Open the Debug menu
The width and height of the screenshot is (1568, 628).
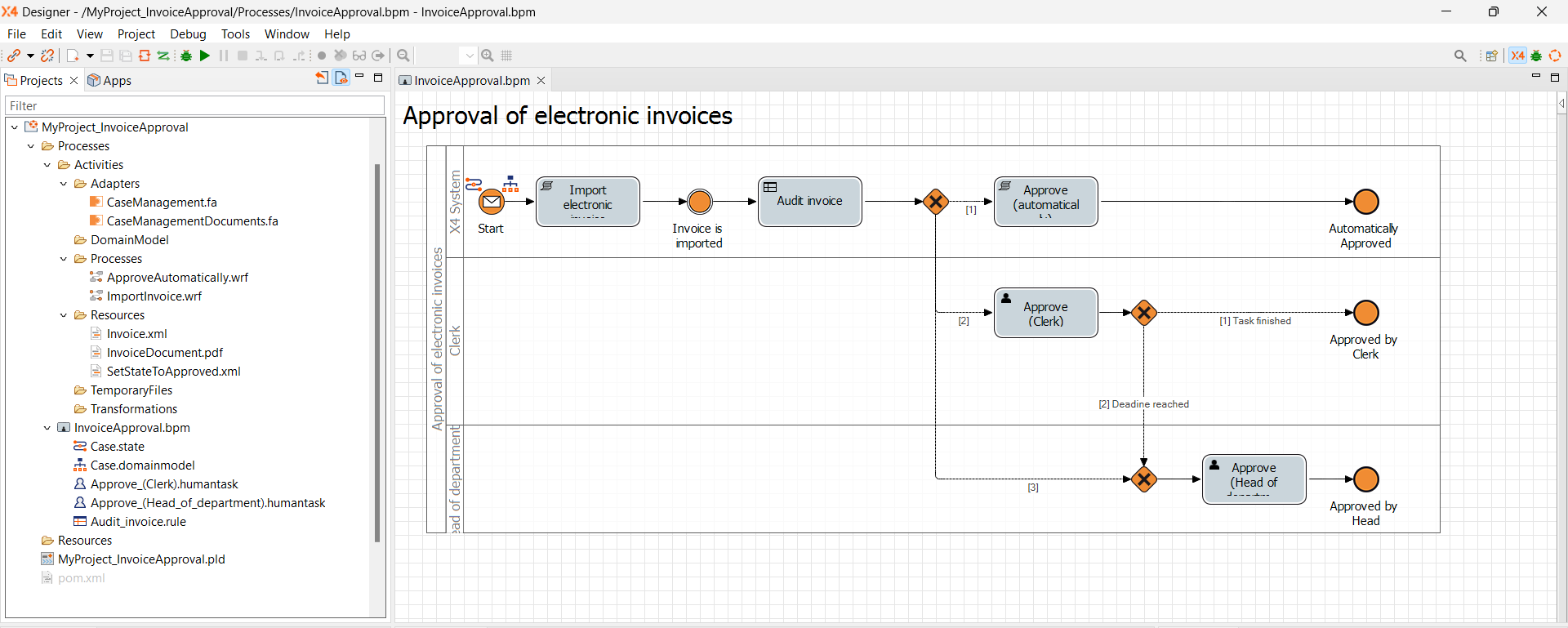coord(188,34)
